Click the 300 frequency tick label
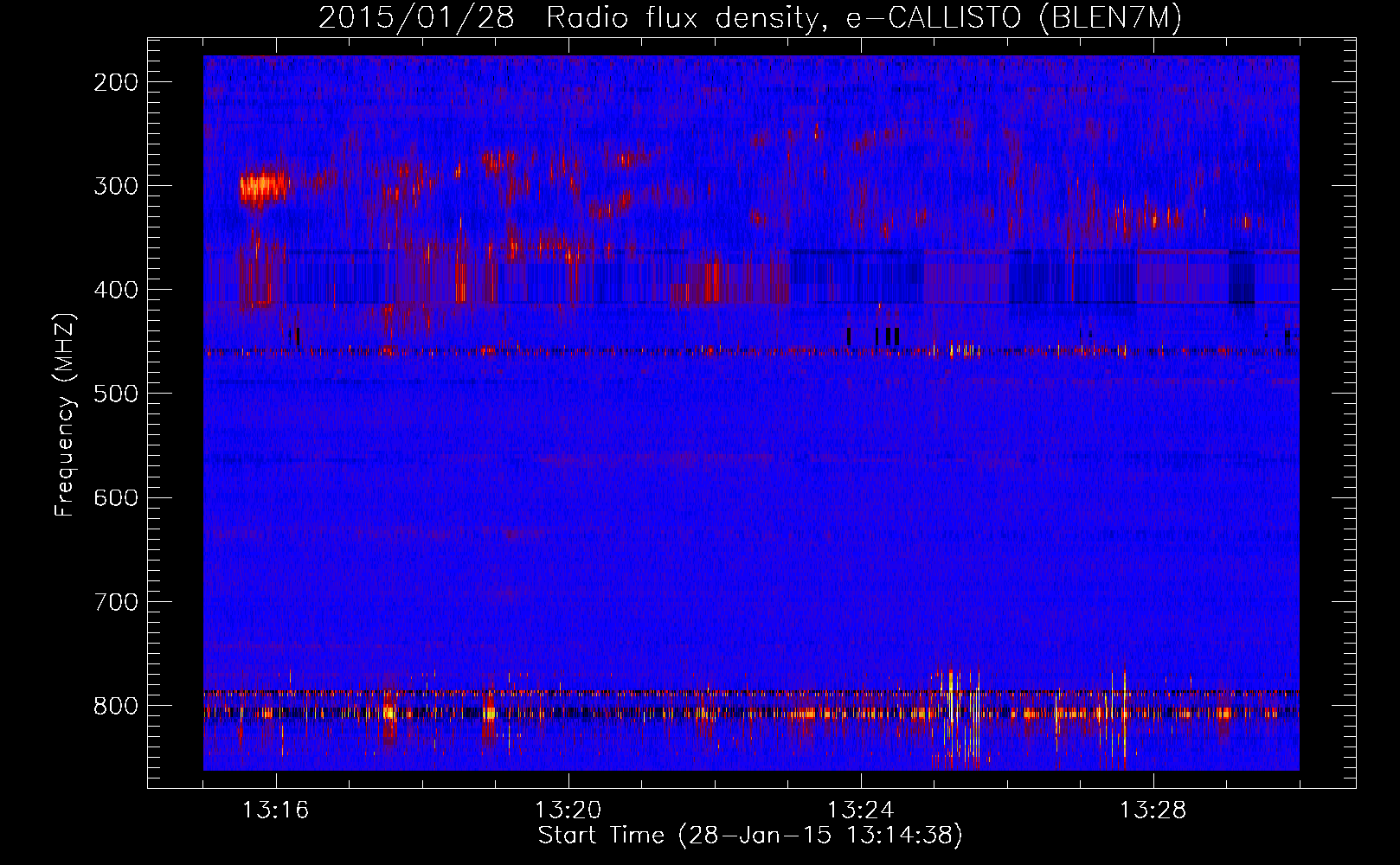Image resolution: width=1400 pixels, height=865 pixels. tap(115, 186)
